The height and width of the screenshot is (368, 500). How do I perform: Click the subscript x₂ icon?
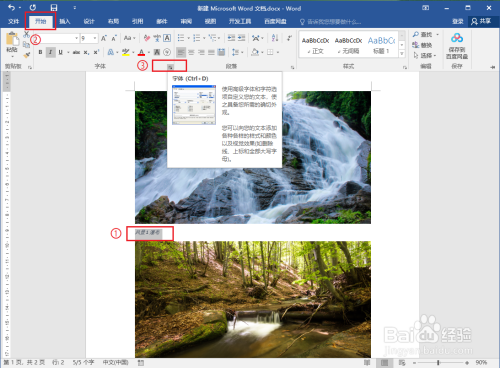(86, 52)
